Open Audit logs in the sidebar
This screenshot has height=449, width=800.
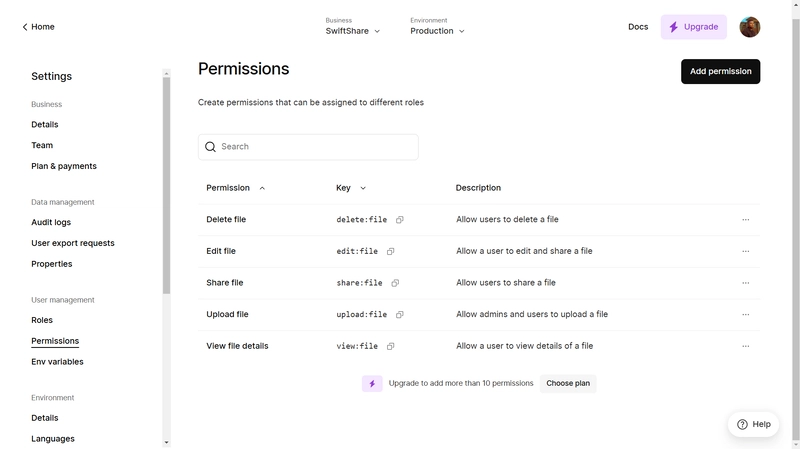click(x=51, y=222)
